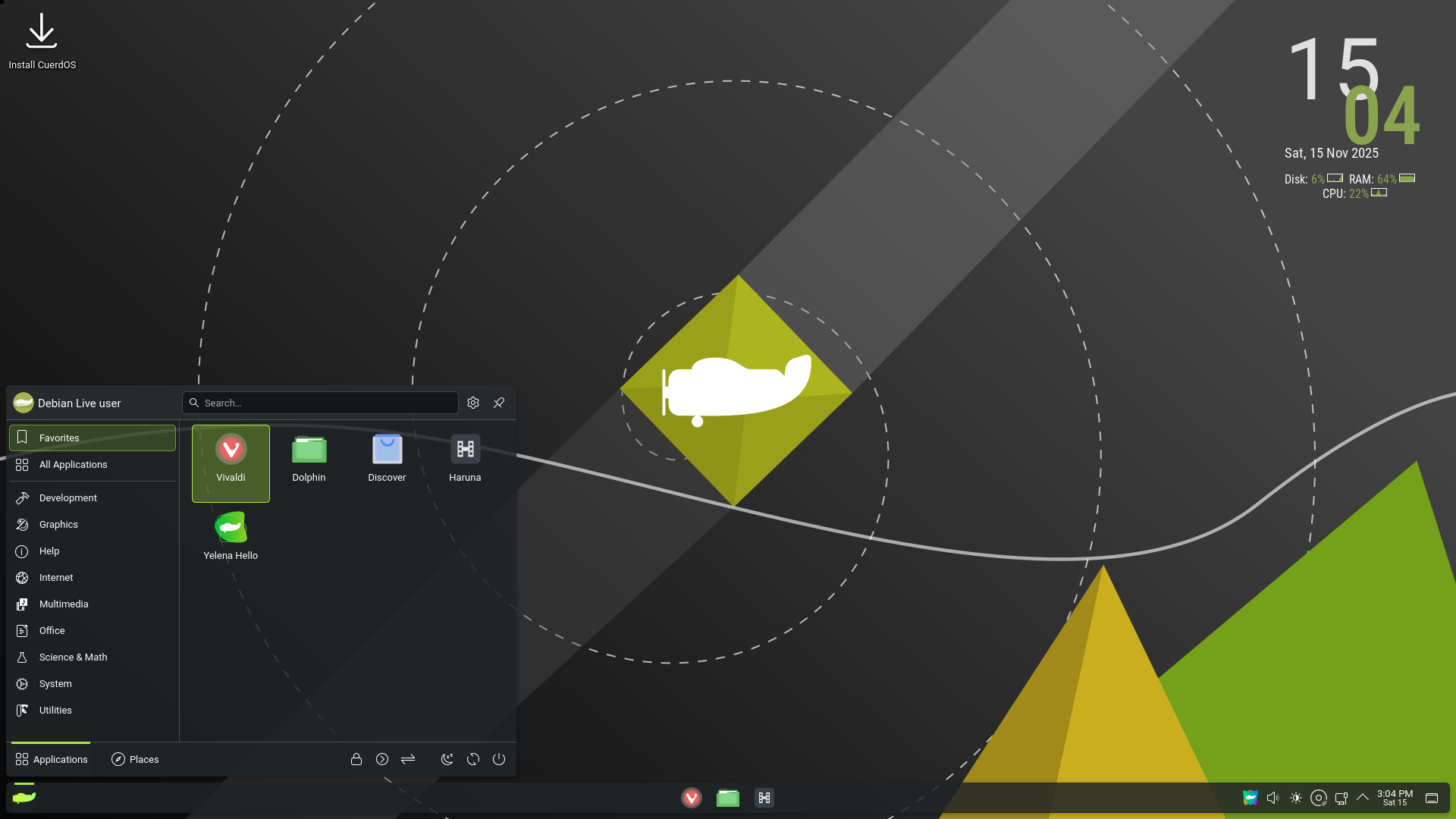Click the taskbar clock showing 3:04 PM

click(1395, 798)
